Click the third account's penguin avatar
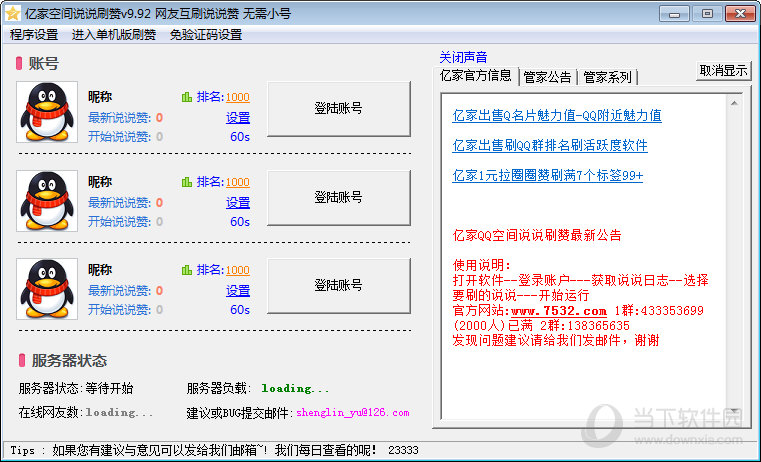The height and width of the screenshot is (462, 761). click(x=47, y=288)
